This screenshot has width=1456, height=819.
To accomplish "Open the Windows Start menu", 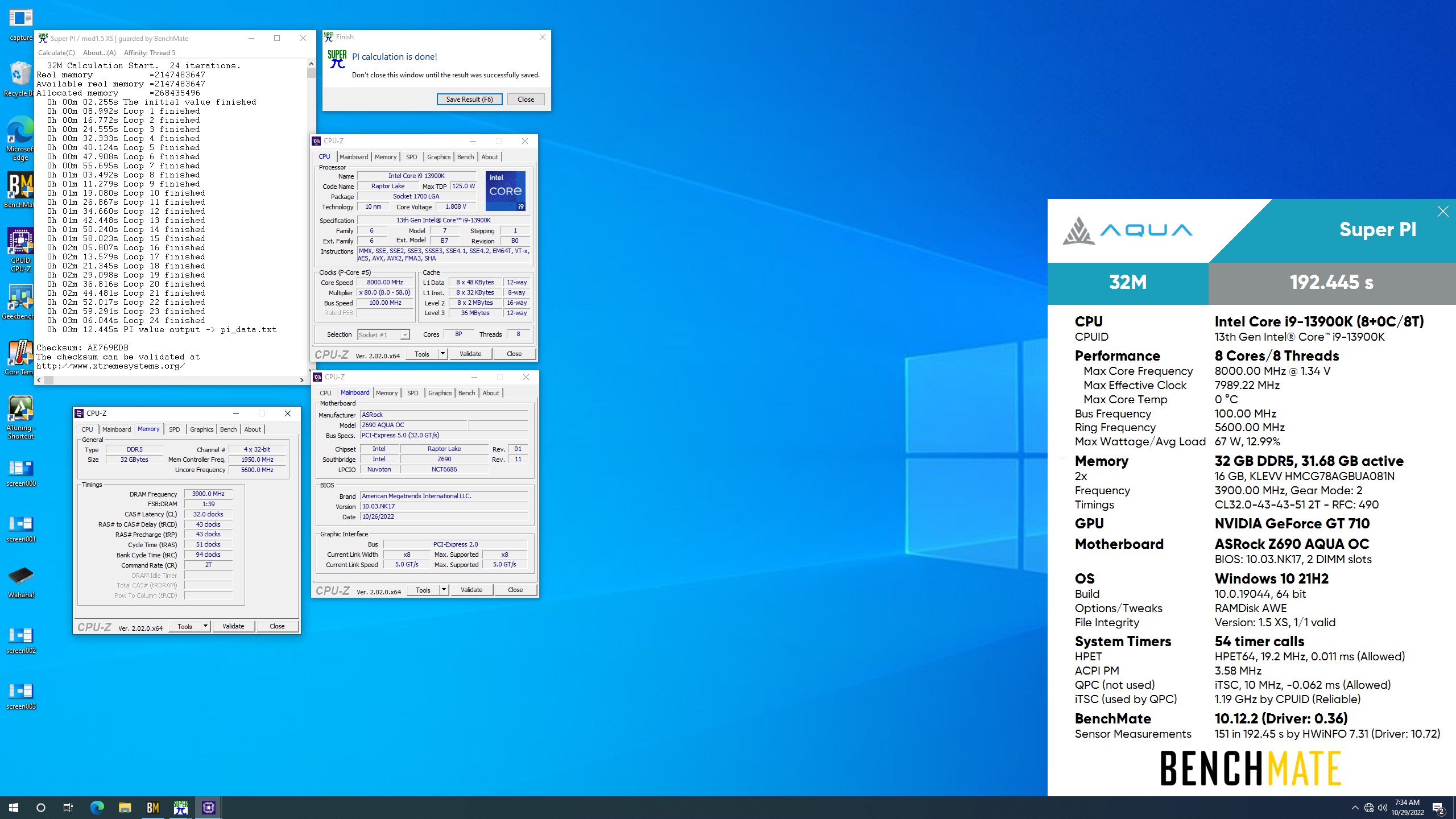I will (x=14, y=808).
